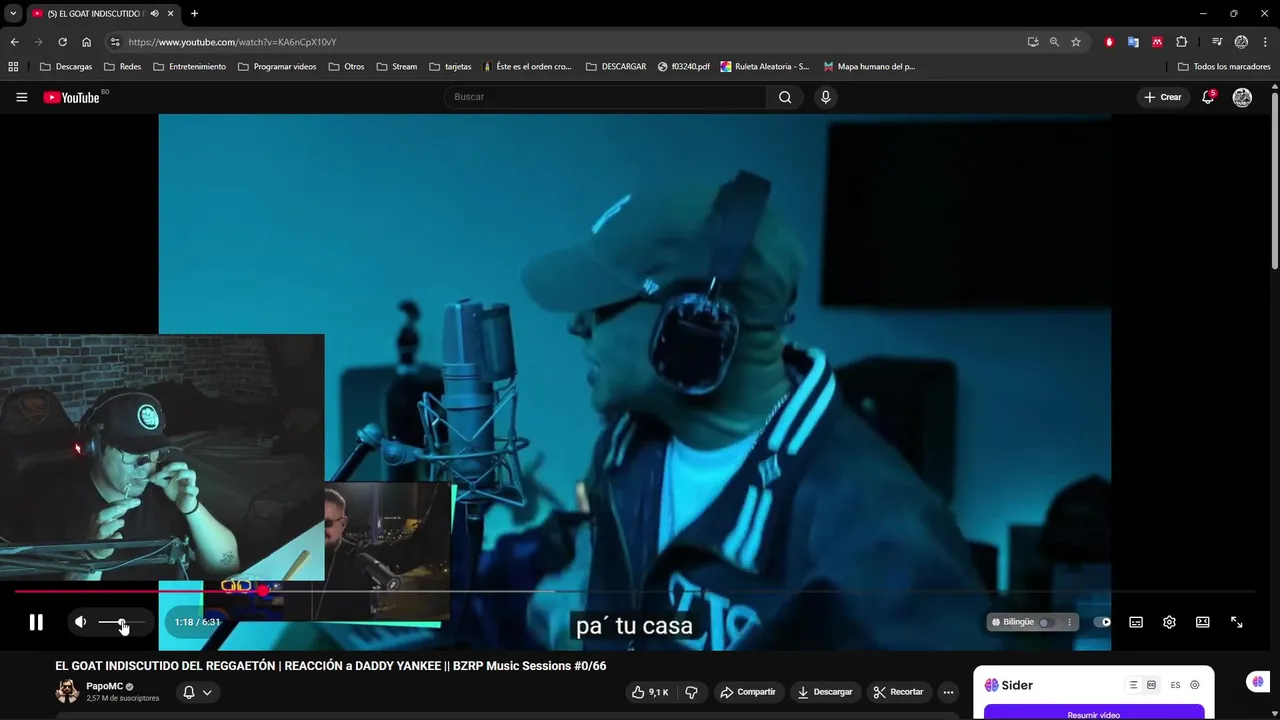The height and width of the screenshot is (720, 1280).
Task: Open more actions three-dot menu
Action: [x=948, y=692]
